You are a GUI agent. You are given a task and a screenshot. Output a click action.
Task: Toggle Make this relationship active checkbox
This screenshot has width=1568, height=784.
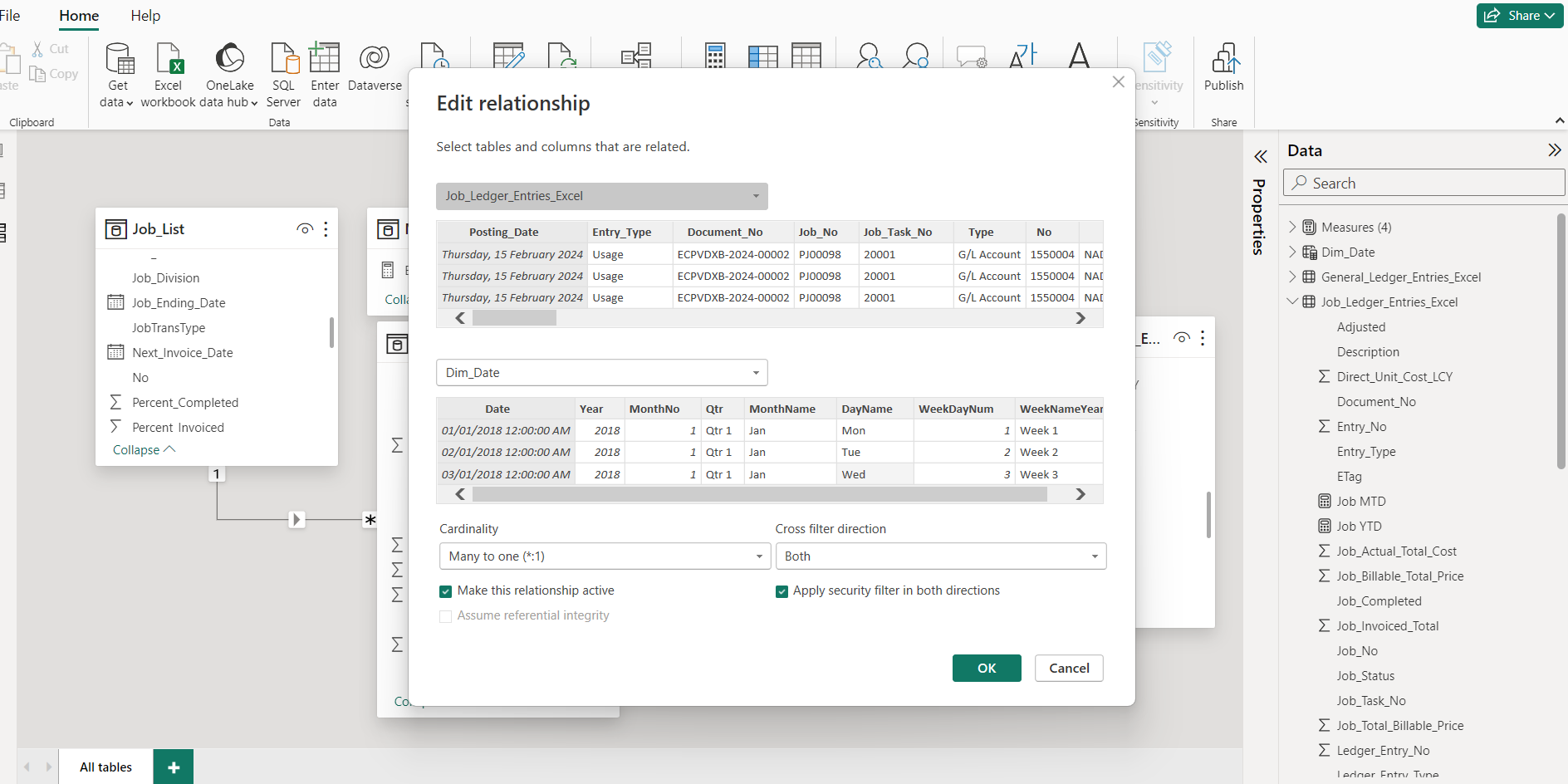(x=446, y=591)
